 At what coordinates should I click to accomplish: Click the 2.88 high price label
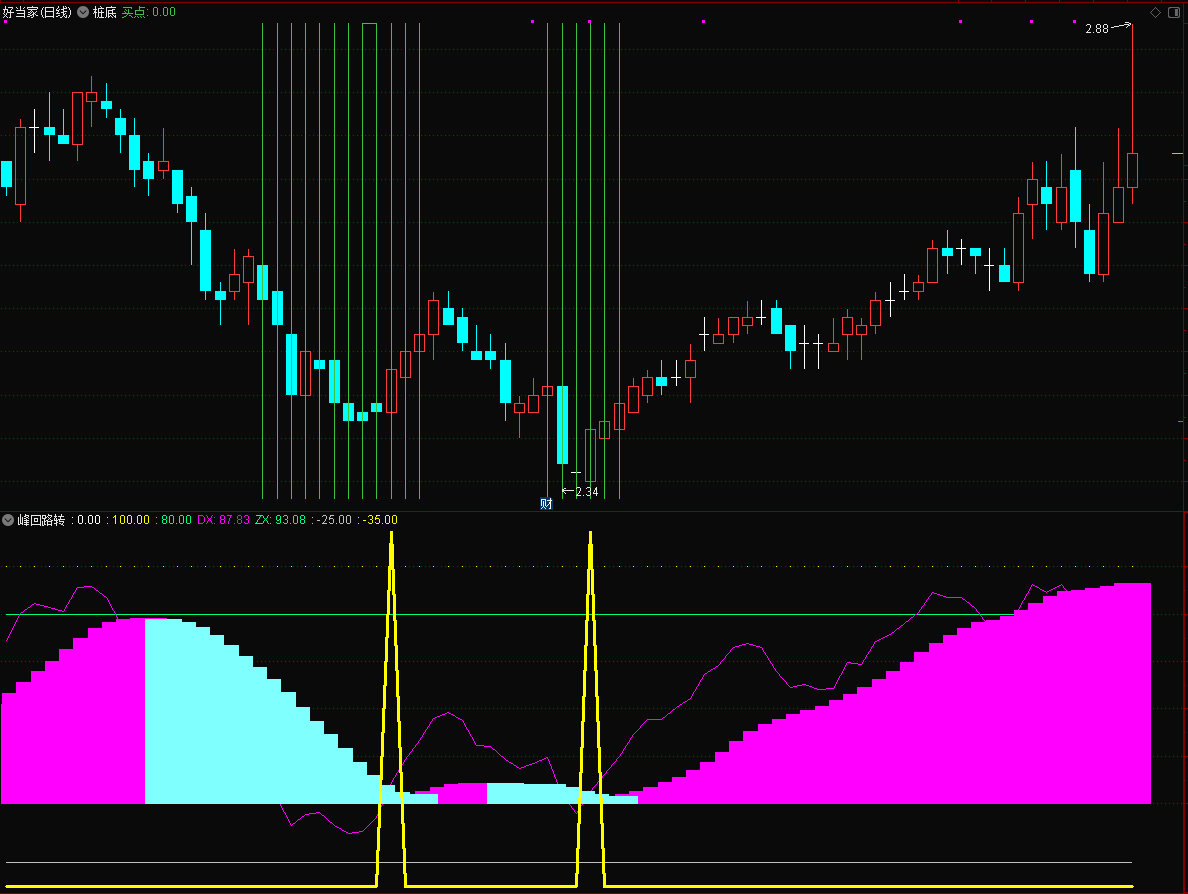pos(1096,29)
